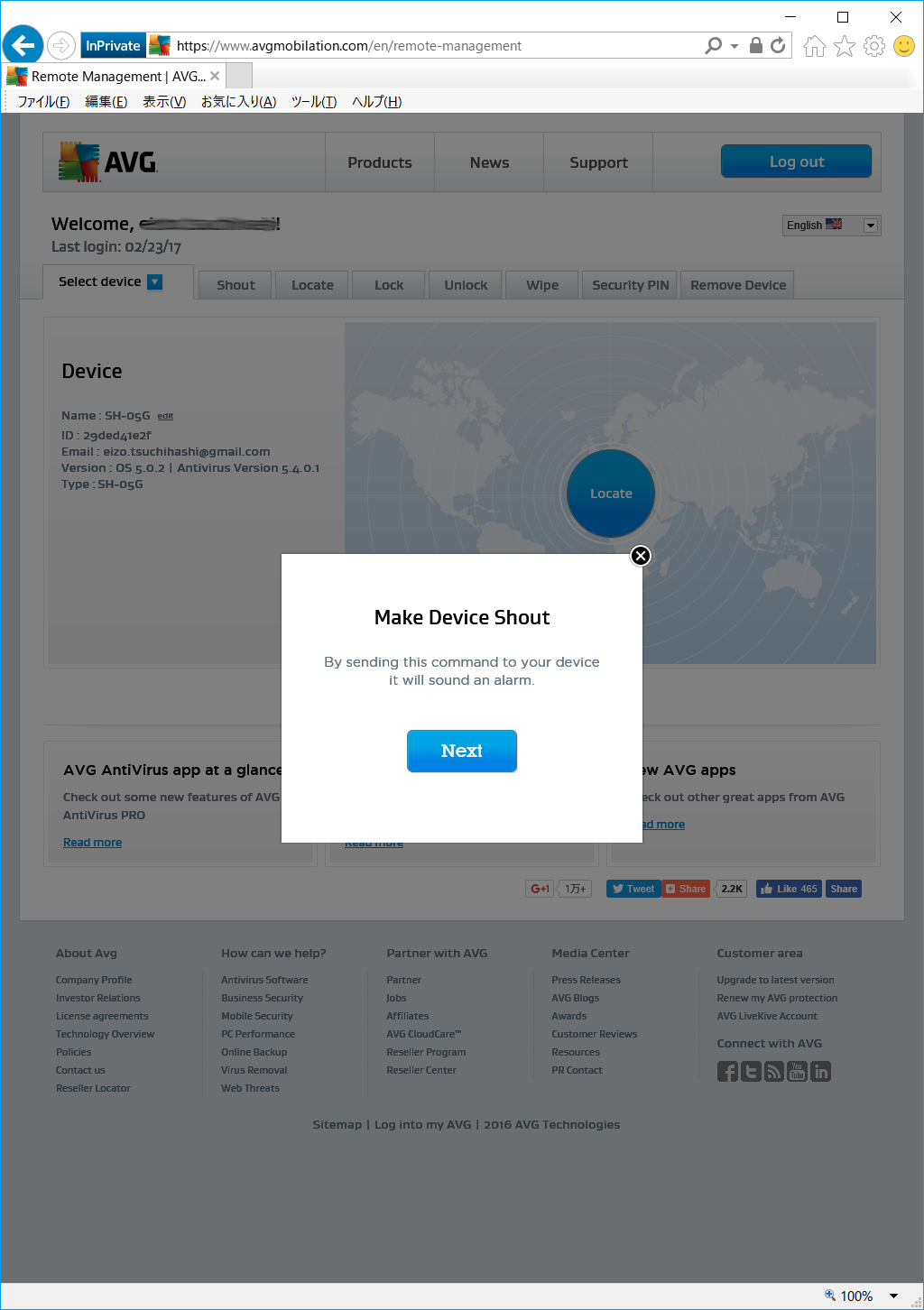Open Renew my AVG protection link
Image resolution: width=924 pixels, height=1310 pixels.
[x=777, y=998]
